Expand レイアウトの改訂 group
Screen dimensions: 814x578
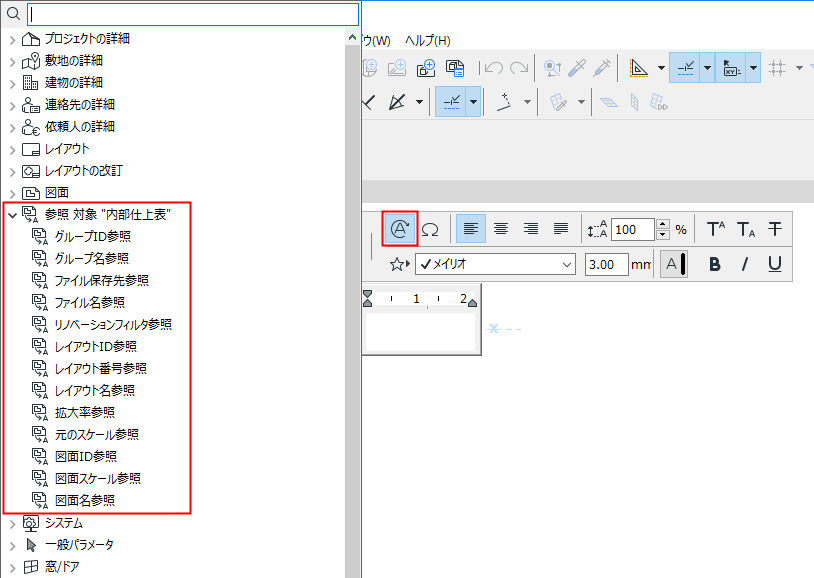coord(13,172)
